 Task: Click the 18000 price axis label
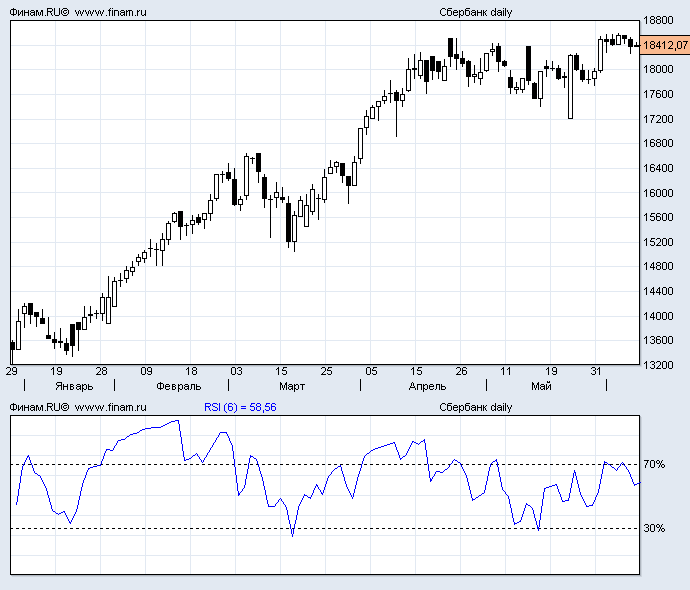[x=658, y=70]
